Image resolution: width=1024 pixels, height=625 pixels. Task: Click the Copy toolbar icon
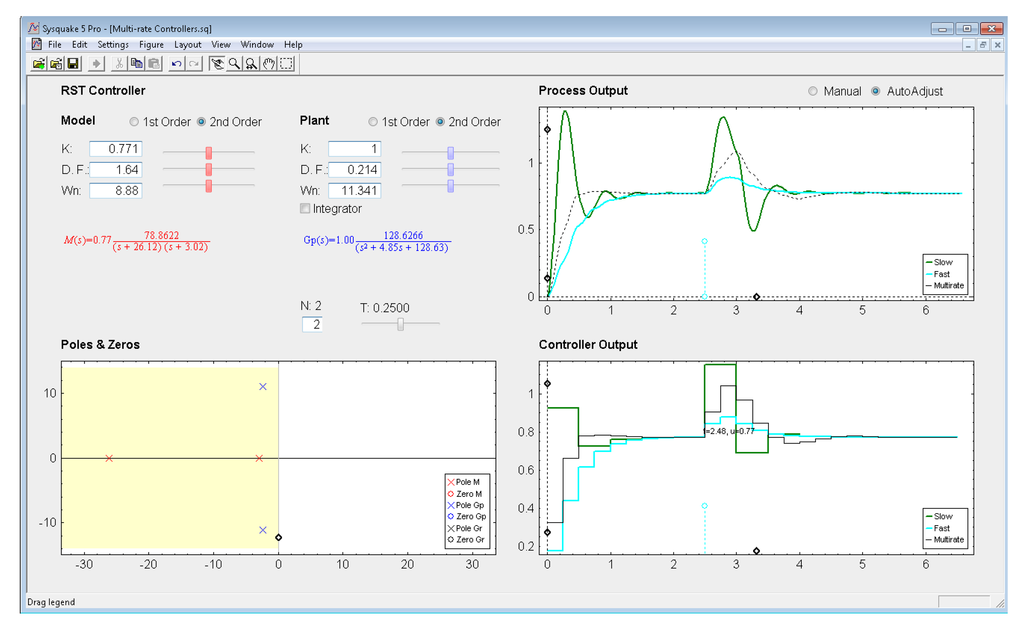(136, 63)
